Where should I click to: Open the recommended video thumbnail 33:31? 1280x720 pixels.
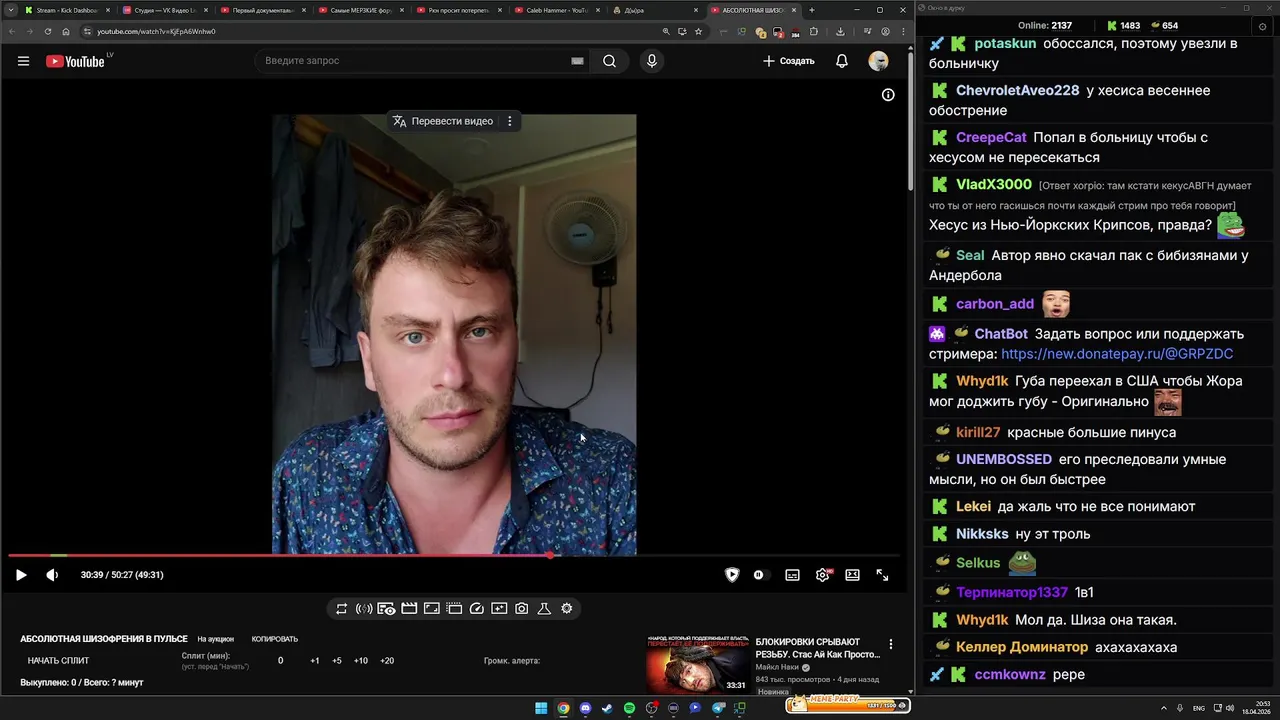[698, 664]
